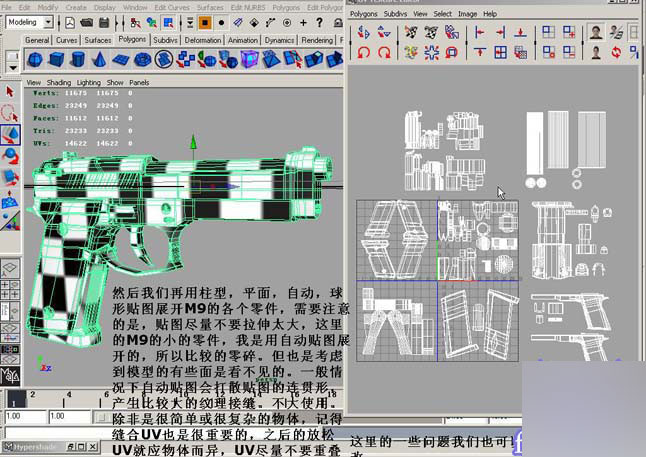Screen dimensions: 646x457
Task: Toggle dim image lower portrait icon
Action: tap(596, 52)
